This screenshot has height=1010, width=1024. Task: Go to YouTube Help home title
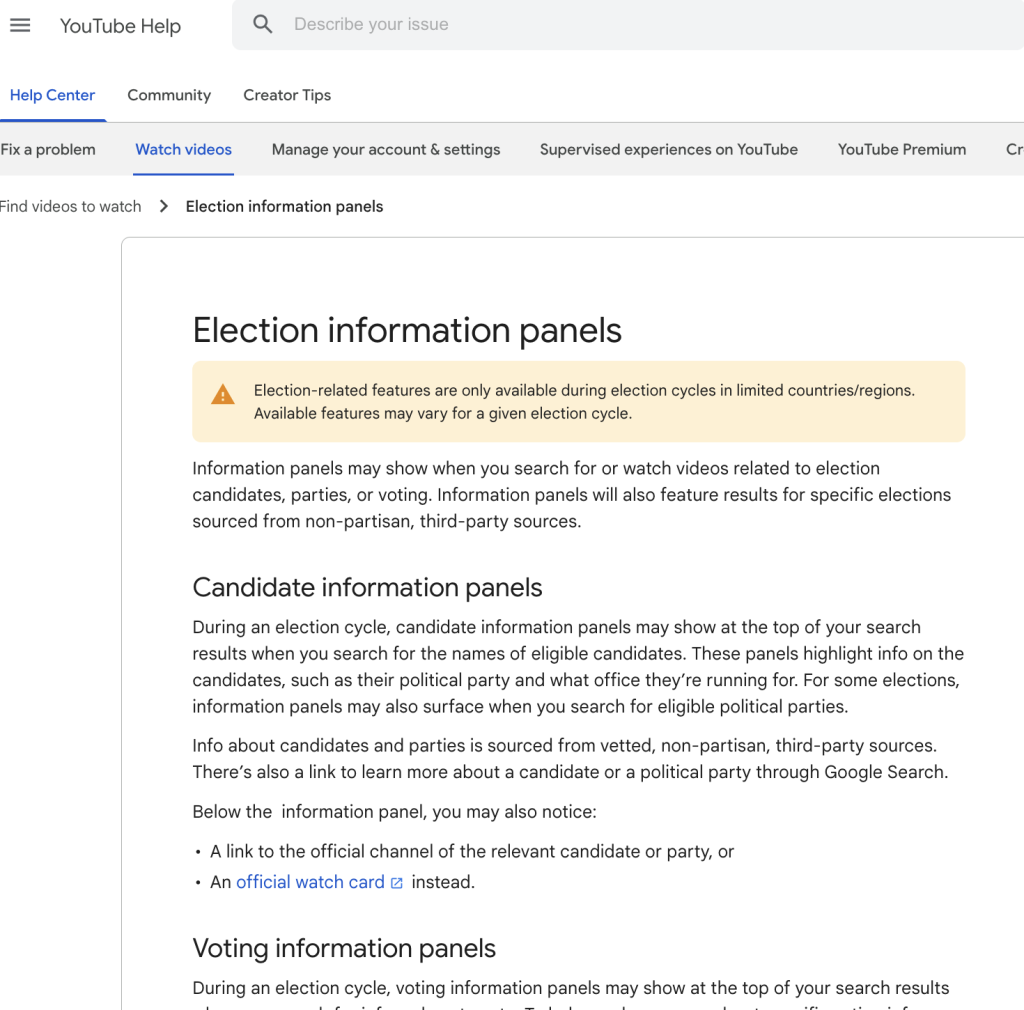pos(120,26)
